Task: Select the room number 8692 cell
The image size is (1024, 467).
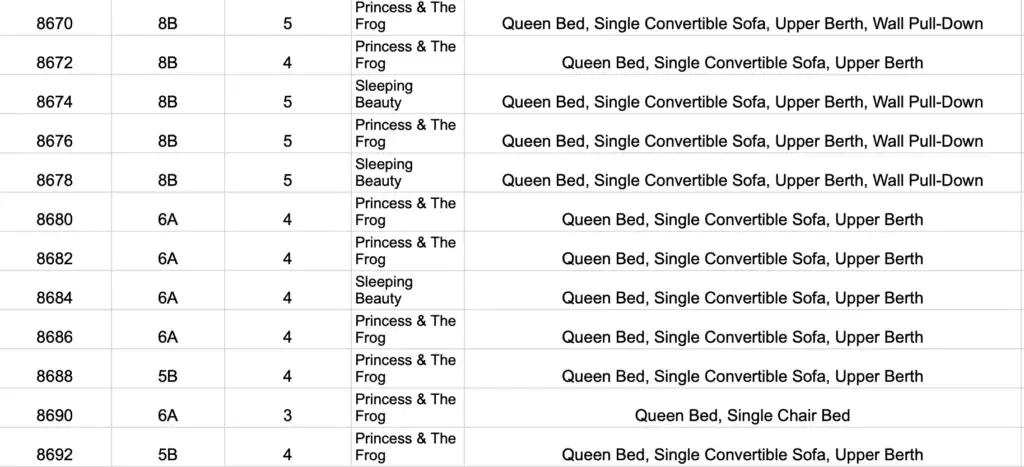Action: [54, 455]
